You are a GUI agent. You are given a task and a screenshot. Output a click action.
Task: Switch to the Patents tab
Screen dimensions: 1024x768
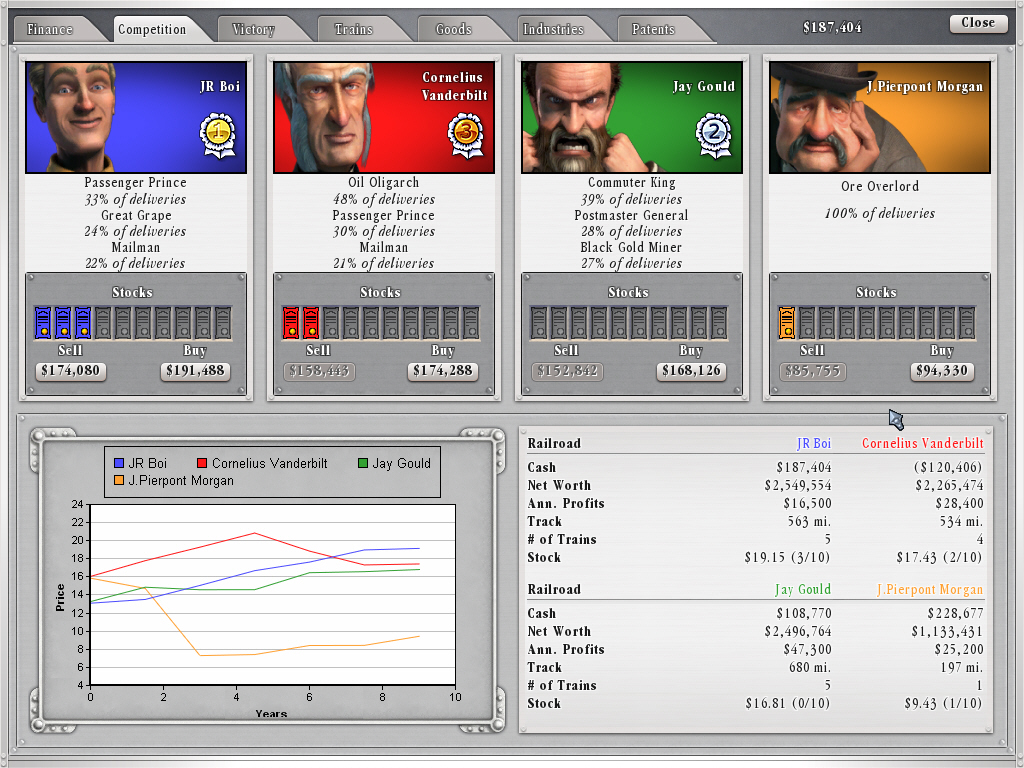(x=653, y=29)
